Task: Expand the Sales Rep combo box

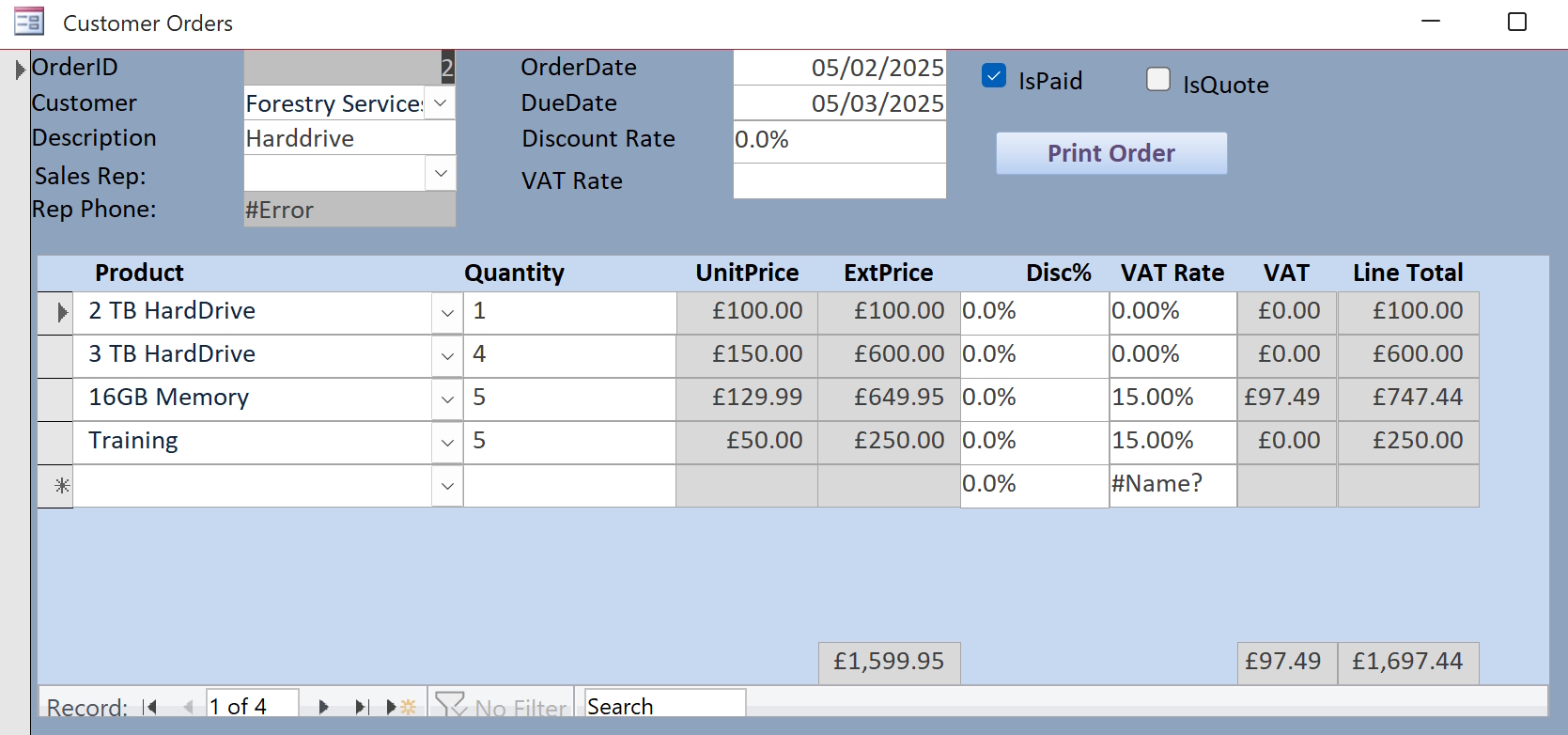Action: (441, 174)
